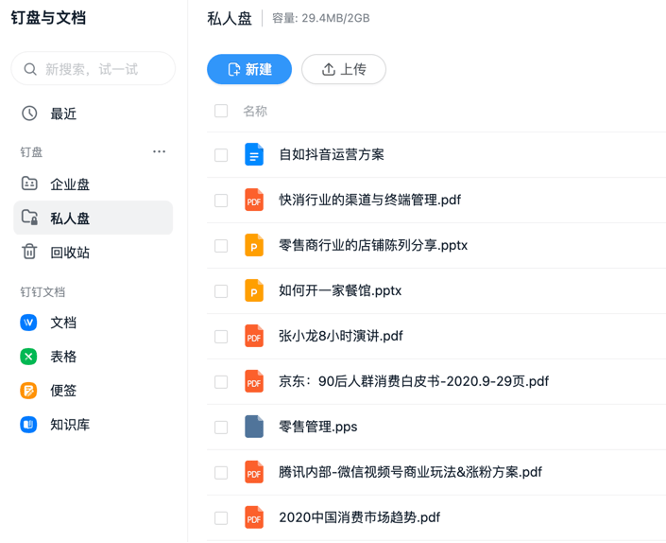The image size is (666, 543).
Task: Open file 腾讯内部-微信视频号商业玩法&涨粉方案.pdf
Action: point(410,472)
